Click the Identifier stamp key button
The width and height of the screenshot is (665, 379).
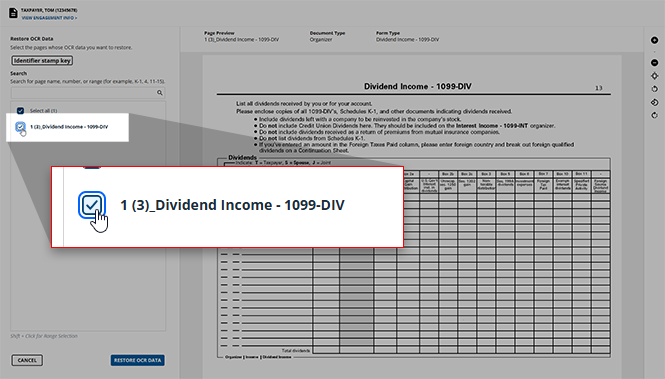pos(42,61)
